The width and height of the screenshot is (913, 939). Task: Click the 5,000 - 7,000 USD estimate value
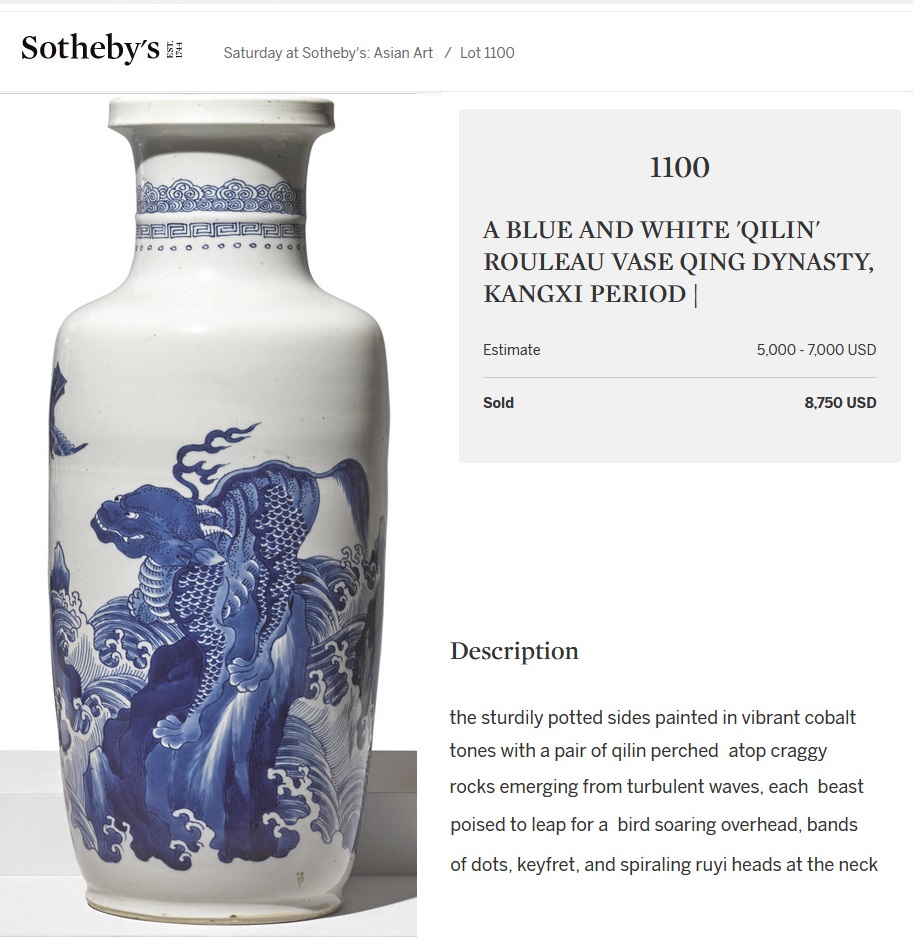click(x=816, y=350)
